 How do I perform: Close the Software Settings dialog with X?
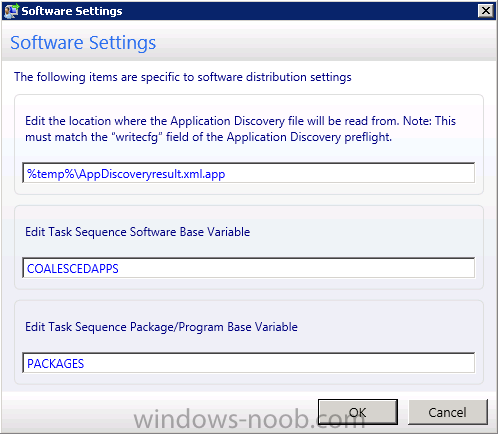click(x=485, y=11)
